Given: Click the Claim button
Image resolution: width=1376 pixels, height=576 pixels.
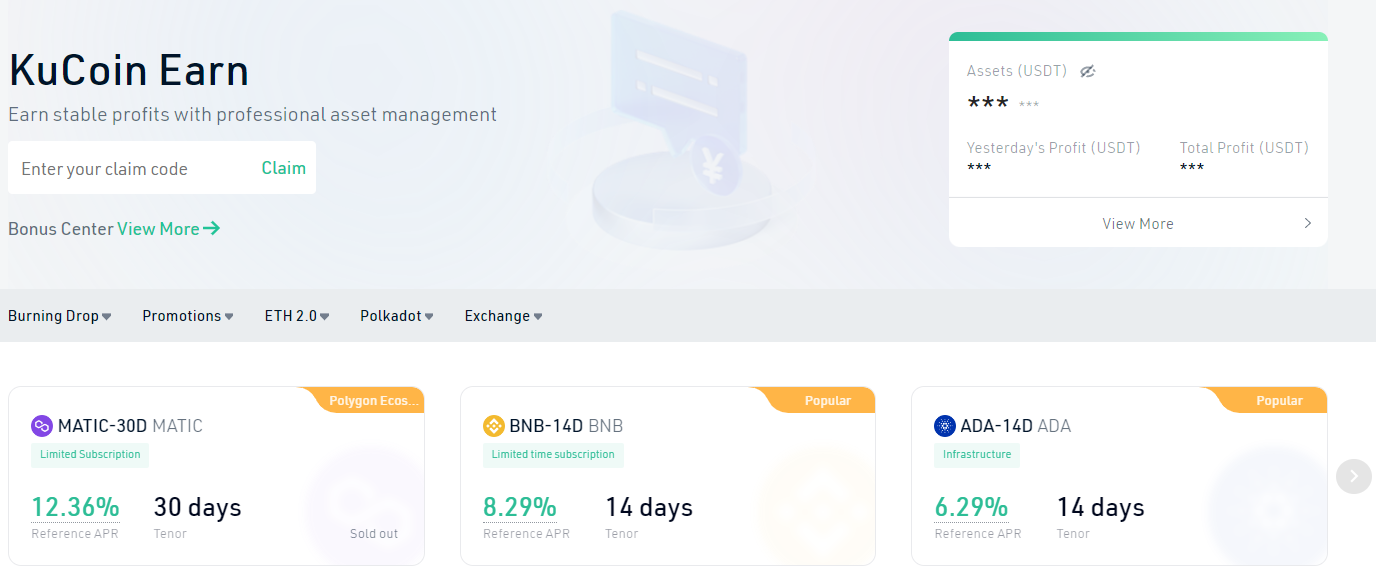Looking at the screenshot, I should point(284,168).
